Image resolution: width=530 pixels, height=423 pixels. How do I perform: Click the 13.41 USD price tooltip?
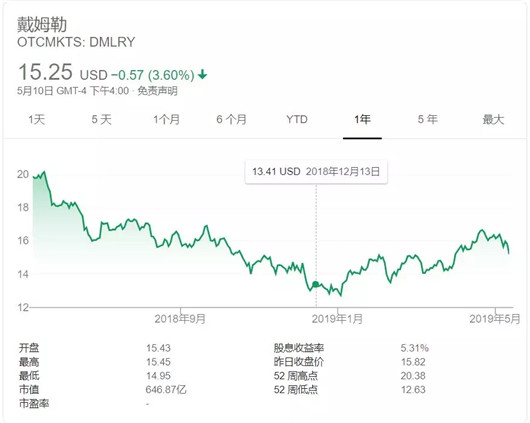(x=316, y=172)
